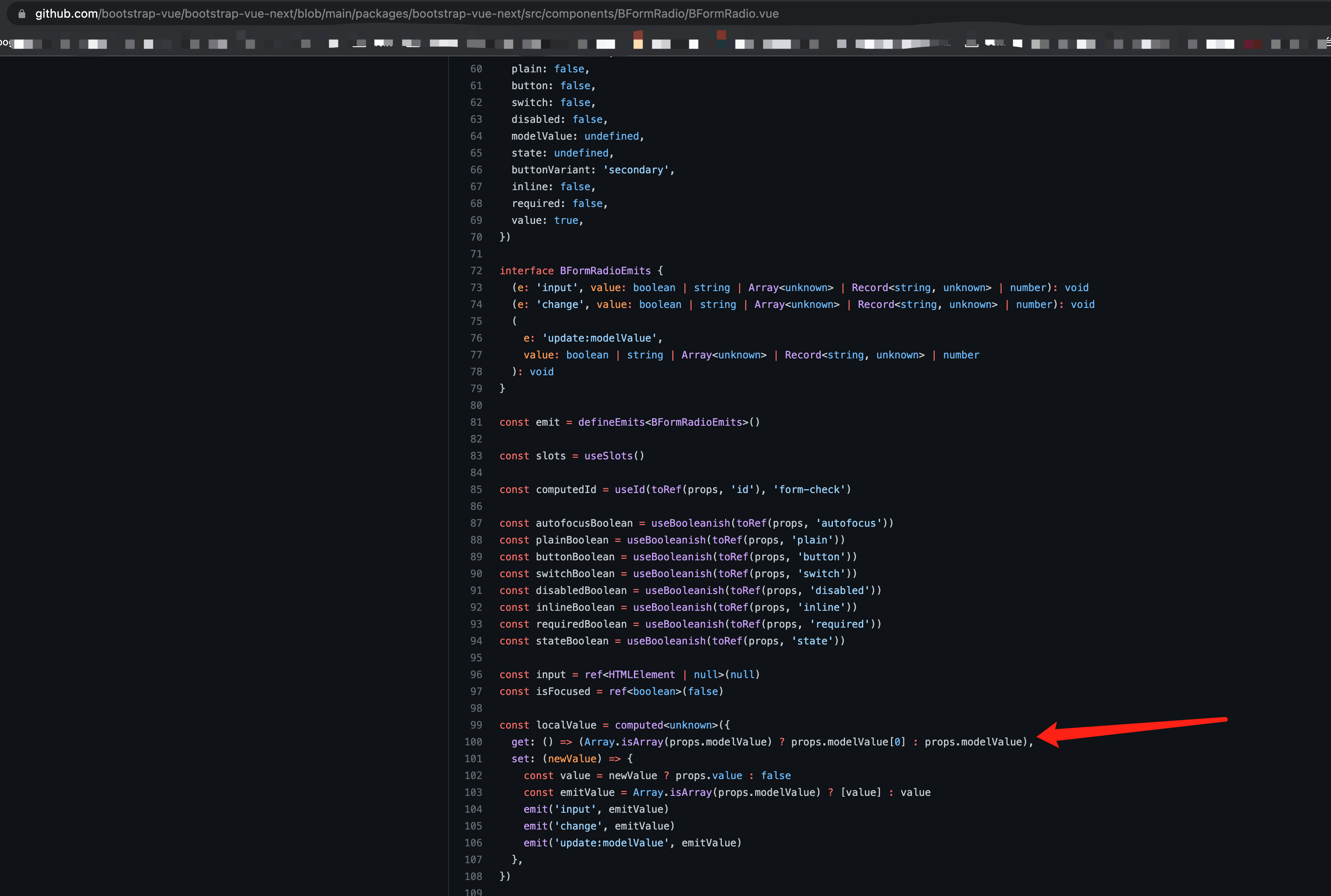Screen dimensions: 1331x896
Task: Click the 'secondary' string for buttonVariant
Action: (636, 170)
